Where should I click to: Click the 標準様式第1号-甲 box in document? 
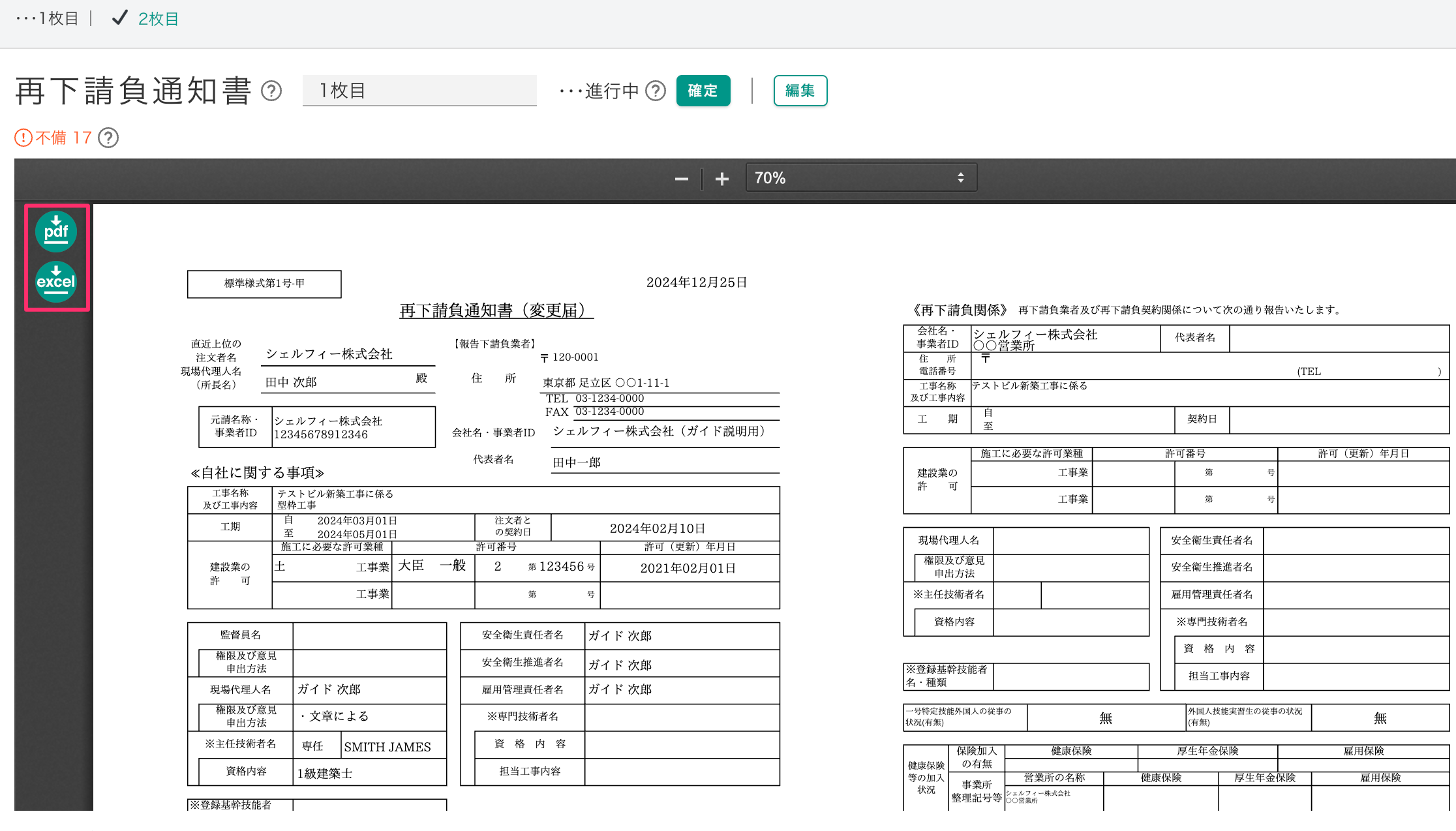tap(264, 284)
